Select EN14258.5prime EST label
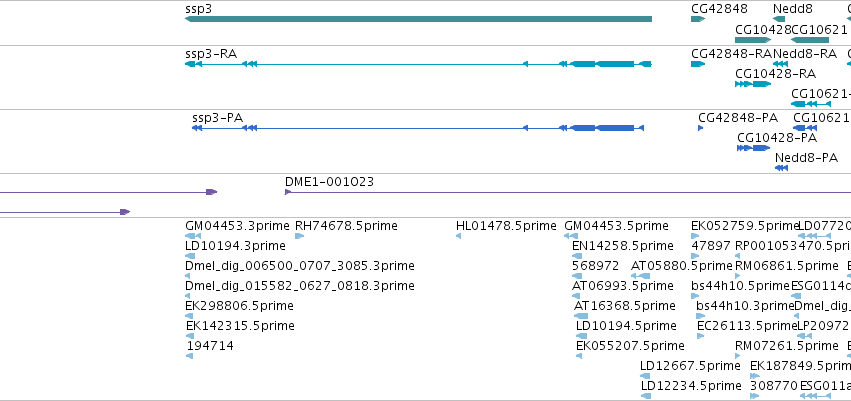 click(x=623, y=246)
